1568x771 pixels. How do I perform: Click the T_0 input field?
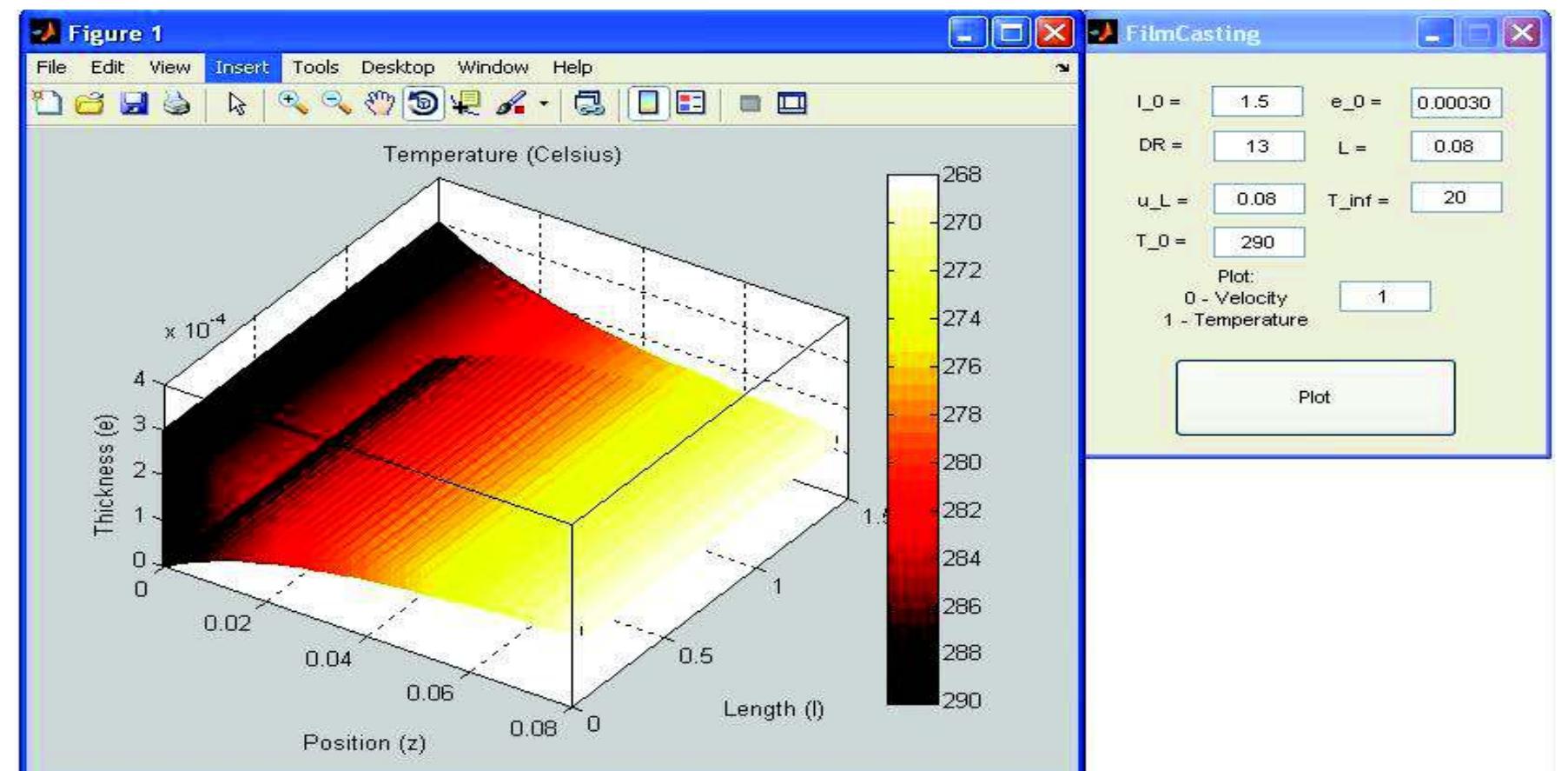click(1259, 243)
